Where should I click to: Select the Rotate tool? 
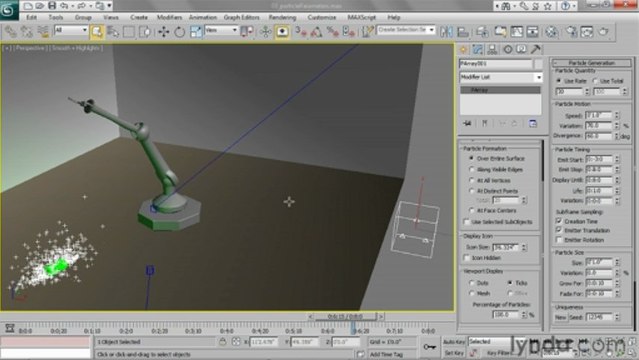180,31
